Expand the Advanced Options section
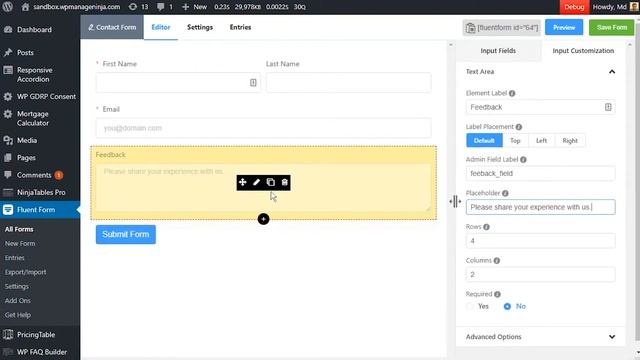 click(x=612, y=337)
